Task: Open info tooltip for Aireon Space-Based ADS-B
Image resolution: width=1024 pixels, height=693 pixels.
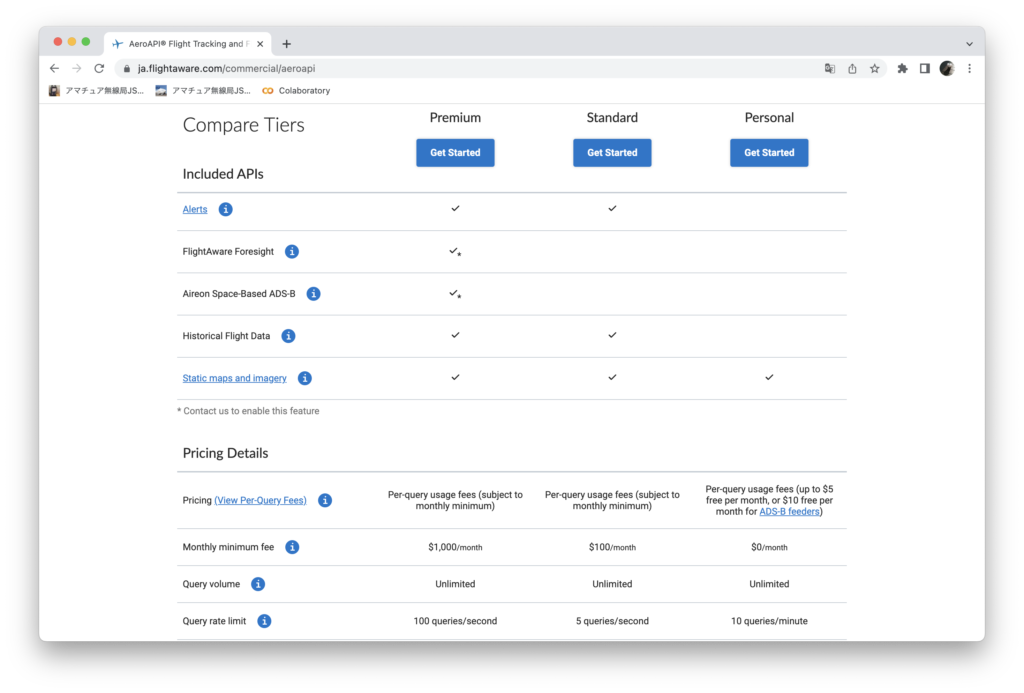Action: pyautogui.click(x=313, y=294)
